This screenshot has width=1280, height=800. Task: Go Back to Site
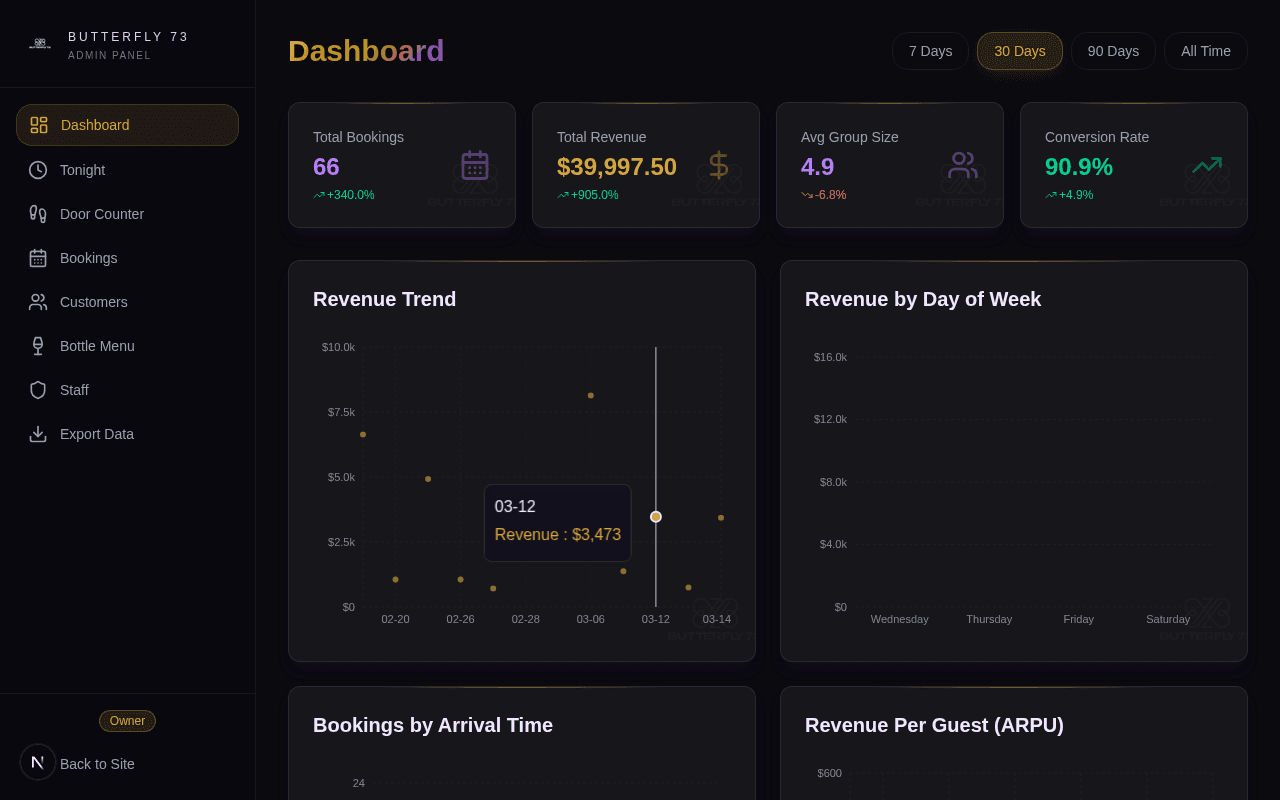97,764
